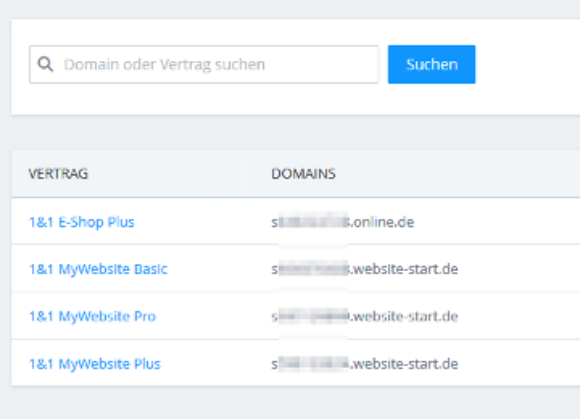Sort by the DOMAINS column header
The image size is (580, 419).
(x=303, y=173)
